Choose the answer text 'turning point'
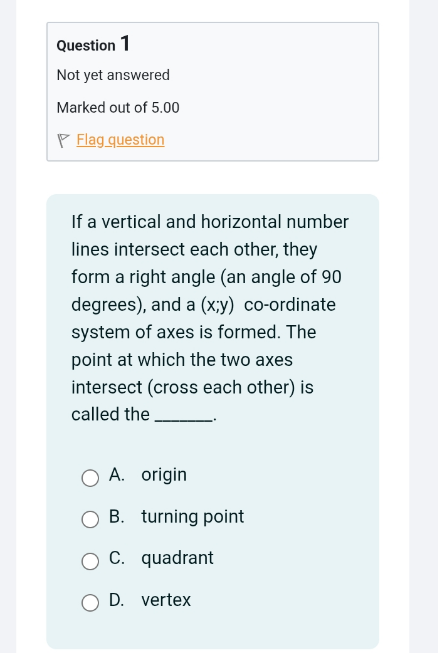 click(x=192, y=517)
